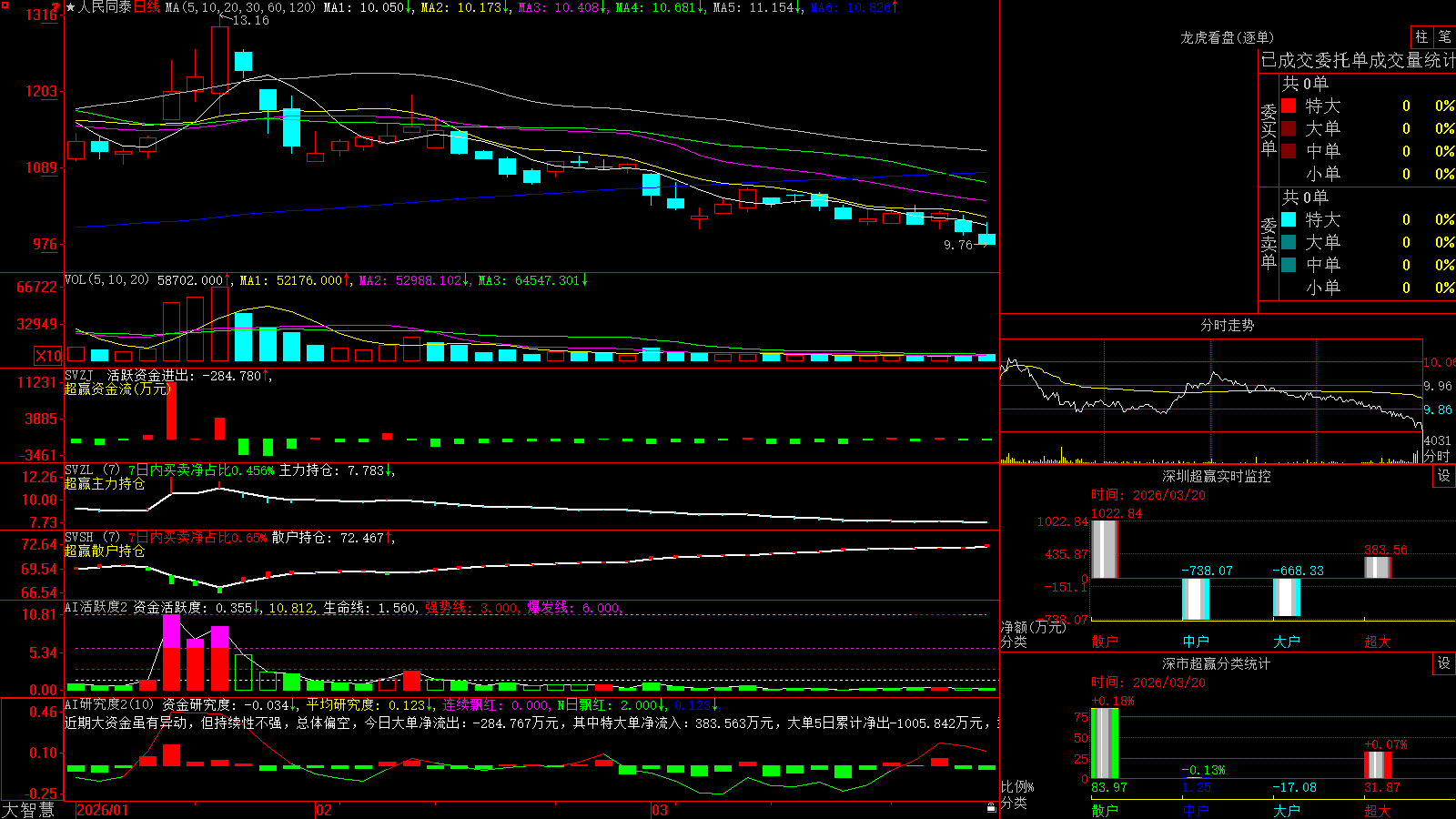1456x819 pixels.
Task: Switch to 柱 (bar) display mode
Action: click(x=1421, y=36)
